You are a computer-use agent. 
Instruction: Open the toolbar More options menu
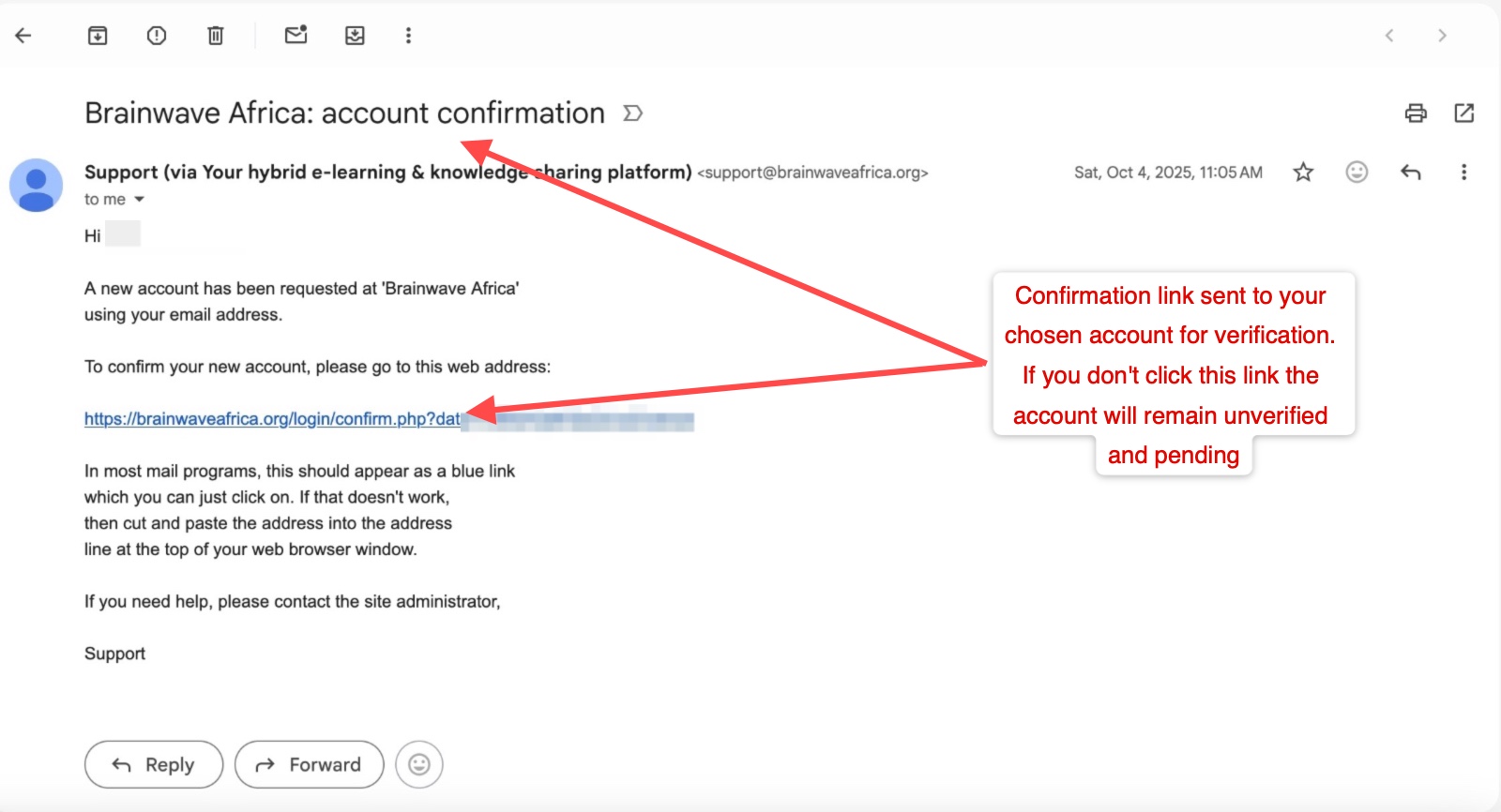point(408,36)
